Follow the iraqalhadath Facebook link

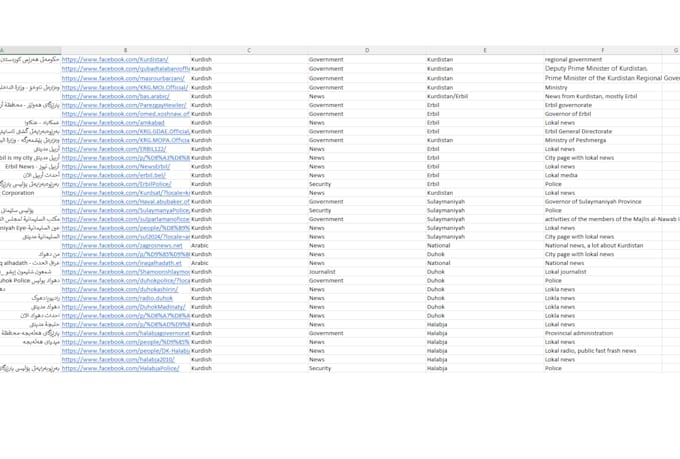(121, 263)
